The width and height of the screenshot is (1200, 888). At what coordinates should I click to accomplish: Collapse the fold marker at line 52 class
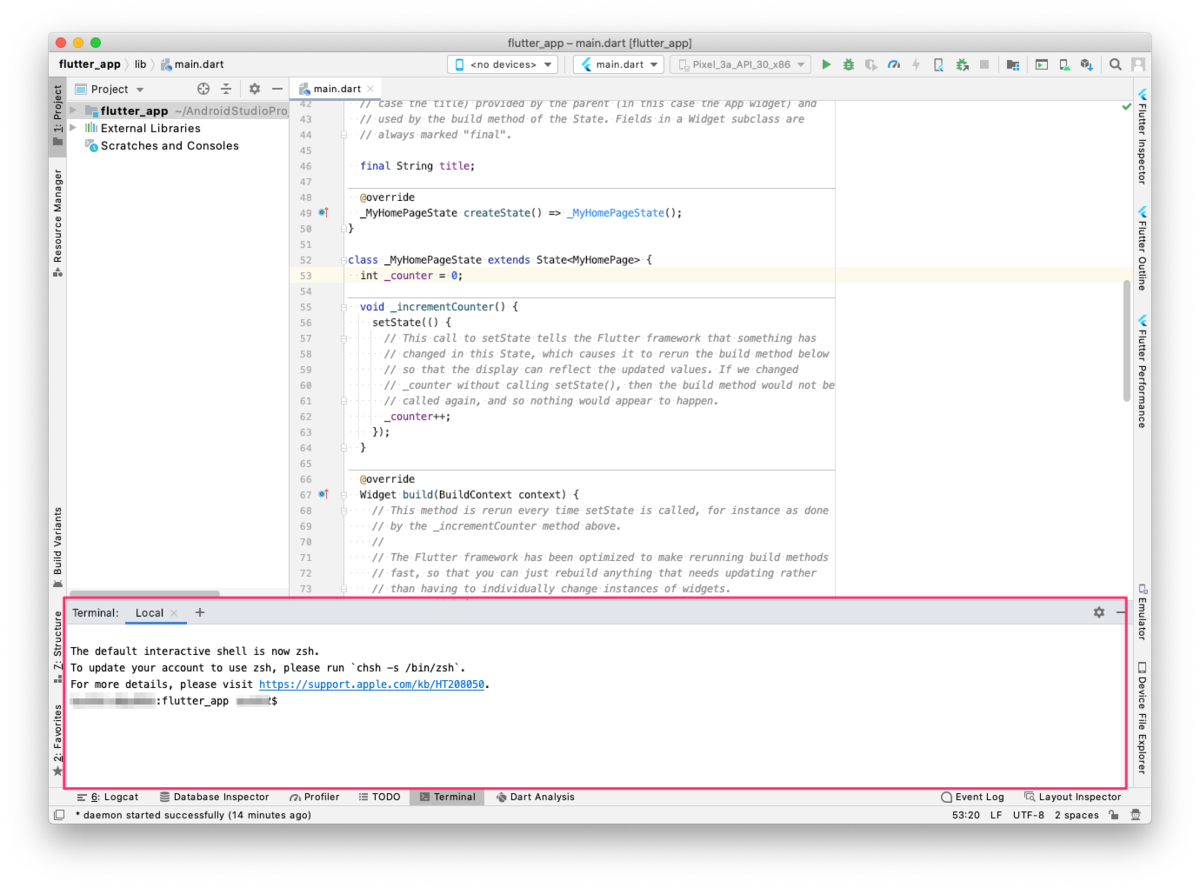point(343,260)
